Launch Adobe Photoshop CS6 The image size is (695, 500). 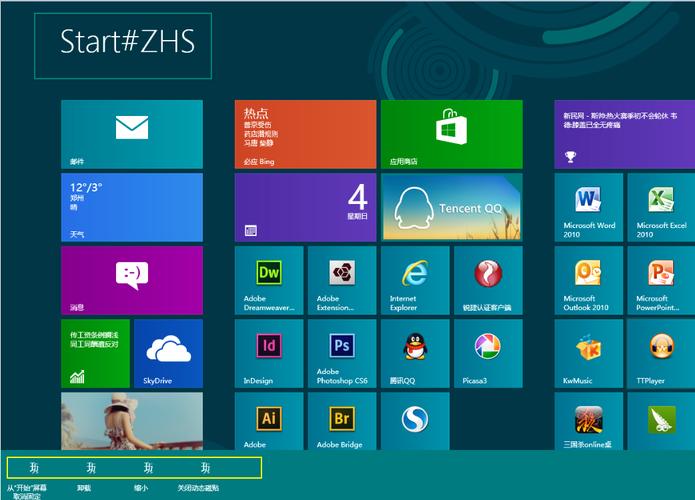(342, 354)
